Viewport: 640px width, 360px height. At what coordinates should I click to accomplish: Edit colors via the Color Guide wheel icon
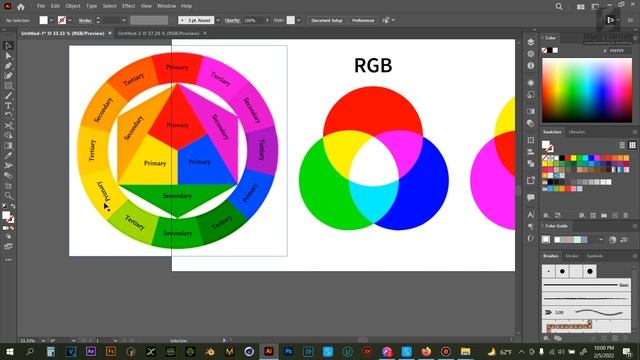pos(612,240)
